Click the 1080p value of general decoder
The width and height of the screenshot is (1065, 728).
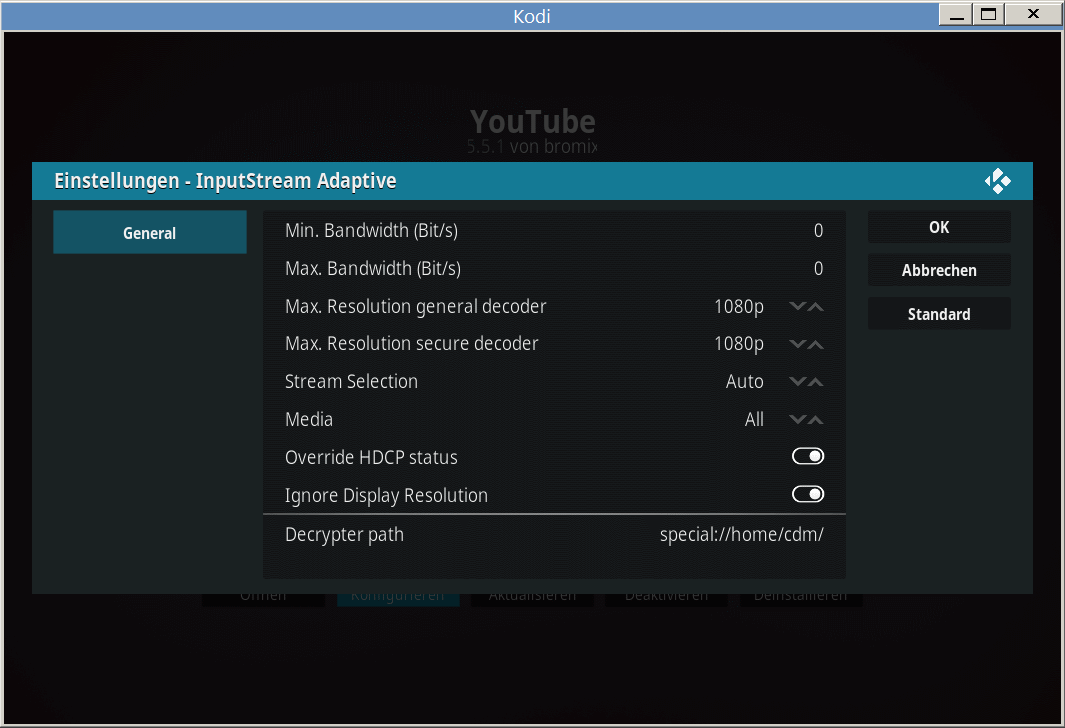738,307
